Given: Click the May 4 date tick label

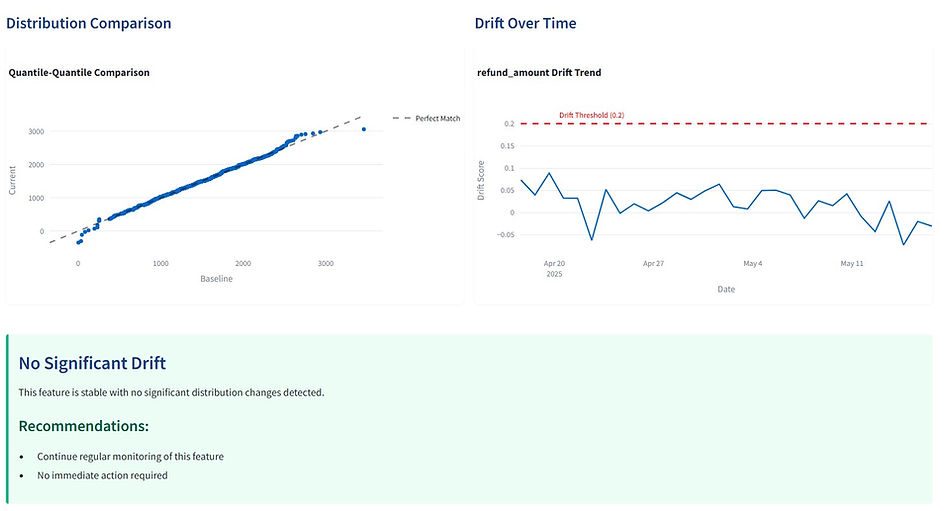Looking at the screenshot, I should (753, 264).
